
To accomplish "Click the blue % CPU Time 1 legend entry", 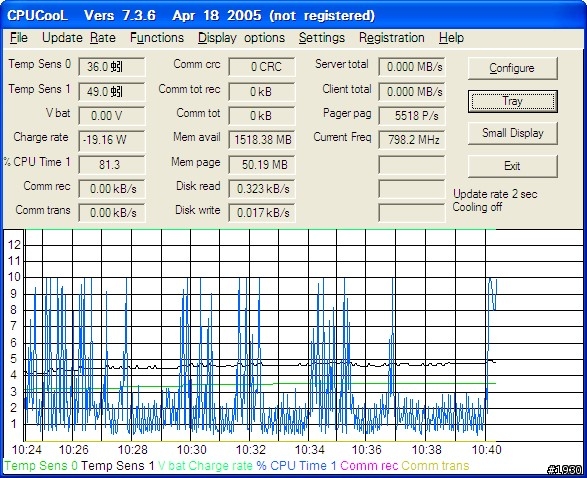I will point(296,466).
